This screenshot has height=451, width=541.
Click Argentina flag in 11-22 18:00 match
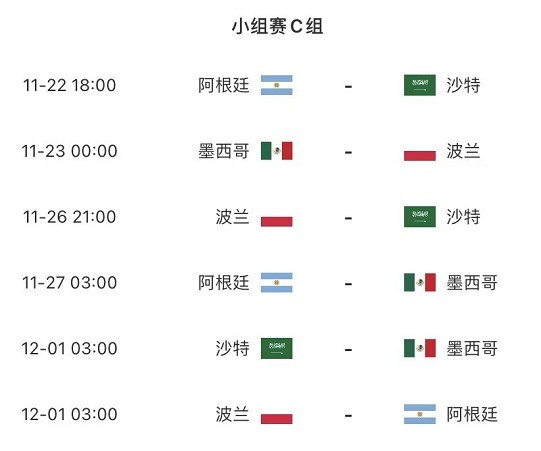pyautogui.click(x=276, y=85)
